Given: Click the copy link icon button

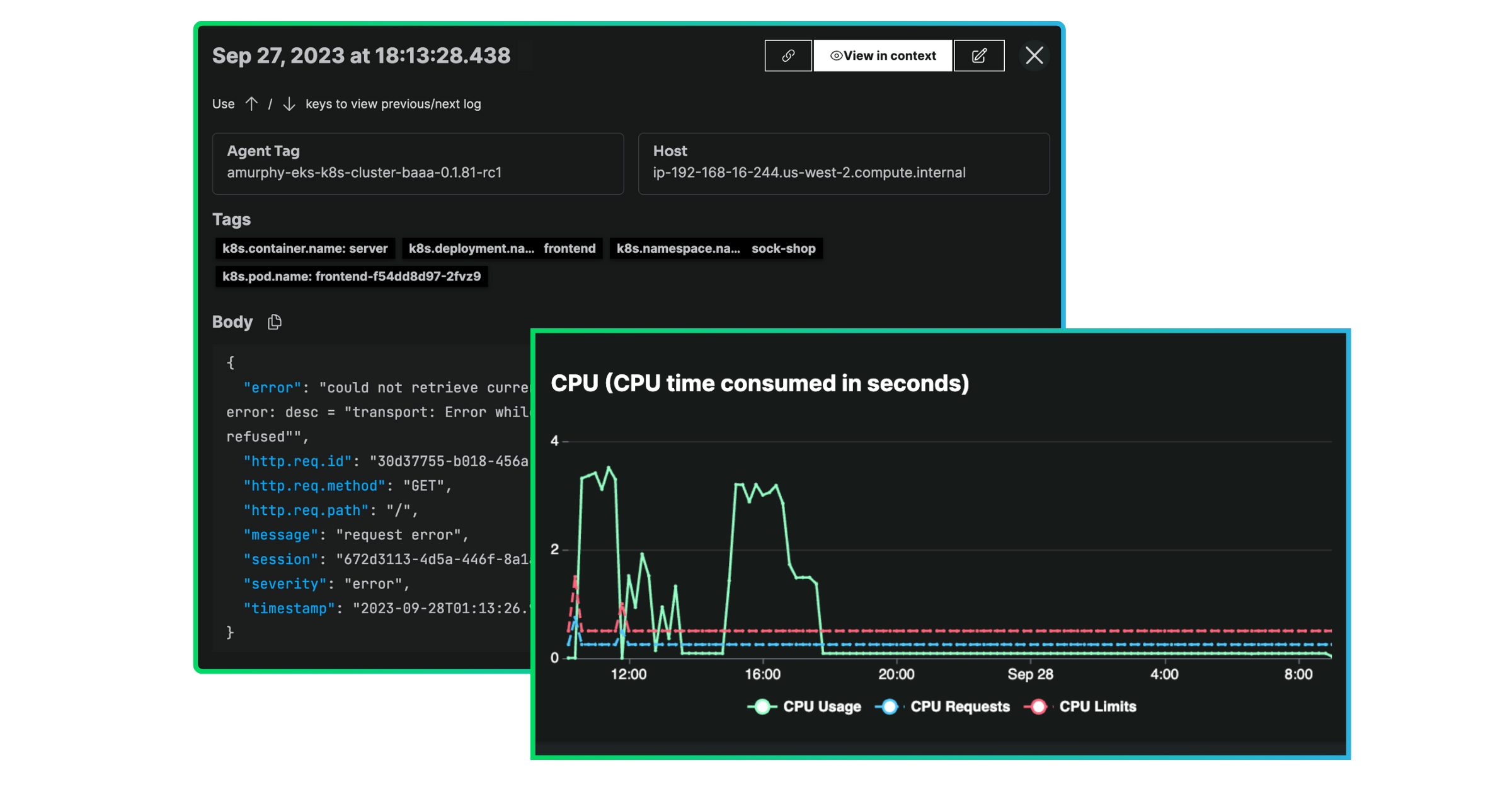Looking at the screenshot, I should (787, 56).
